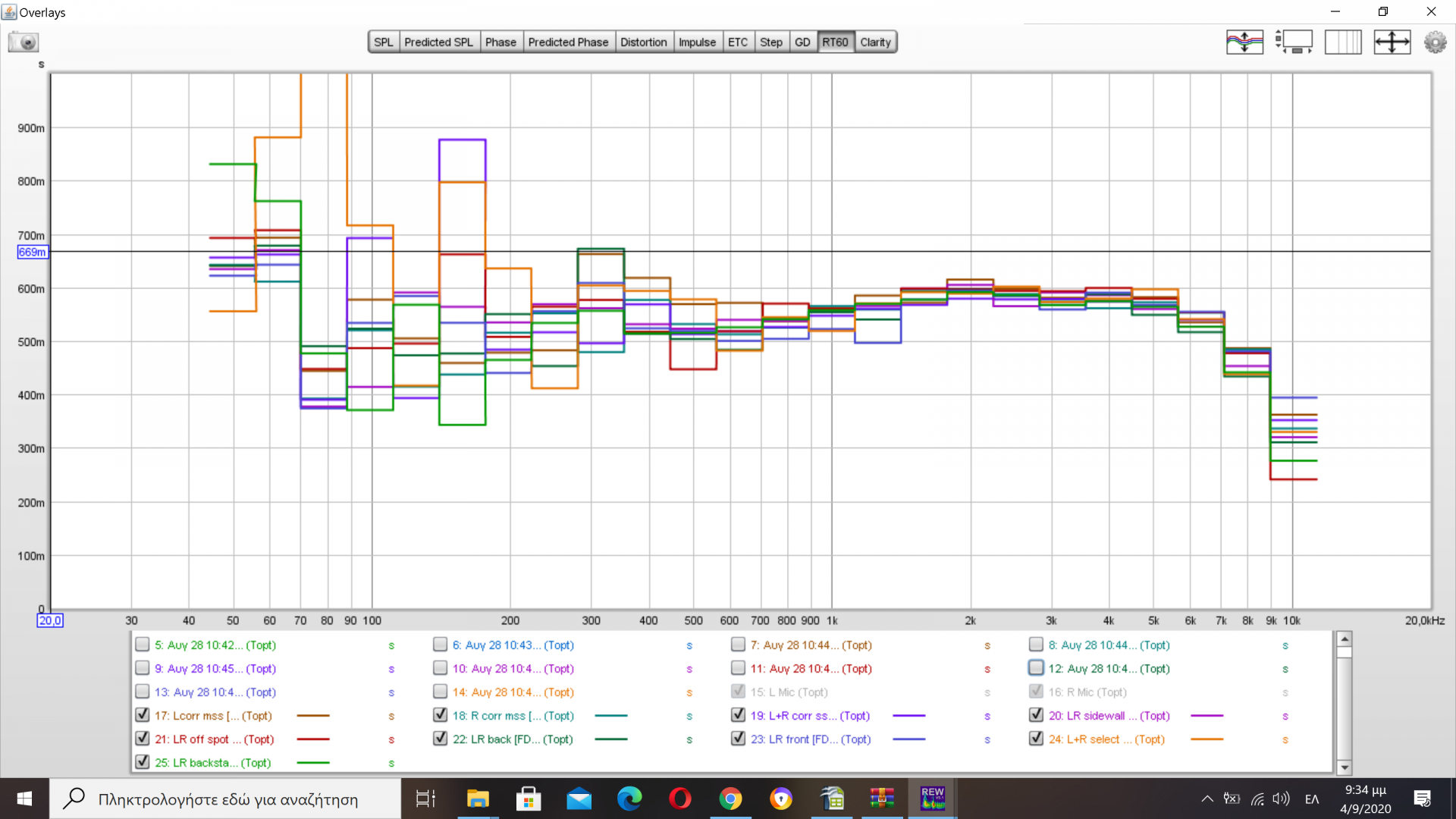Open the graph scrollbars toggle icon
This screenshot has width=1456, height=819.
pyautogui.click(x=1294, y=42)
